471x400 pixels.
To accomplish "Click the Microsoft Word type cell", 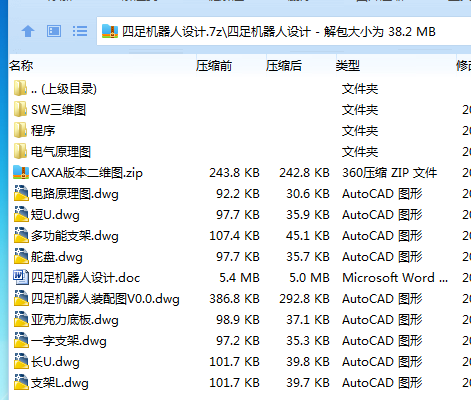I will pyautogui.click(x=395, y=278).
